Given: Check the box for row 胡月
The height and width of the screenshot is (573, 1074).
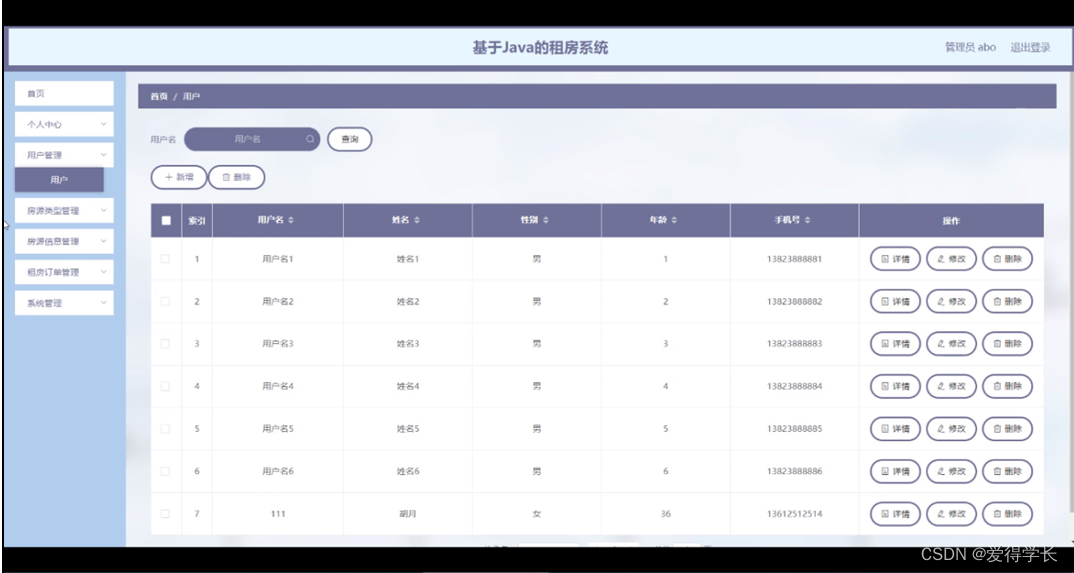Looking at the screenshot, I should point(165,513).
